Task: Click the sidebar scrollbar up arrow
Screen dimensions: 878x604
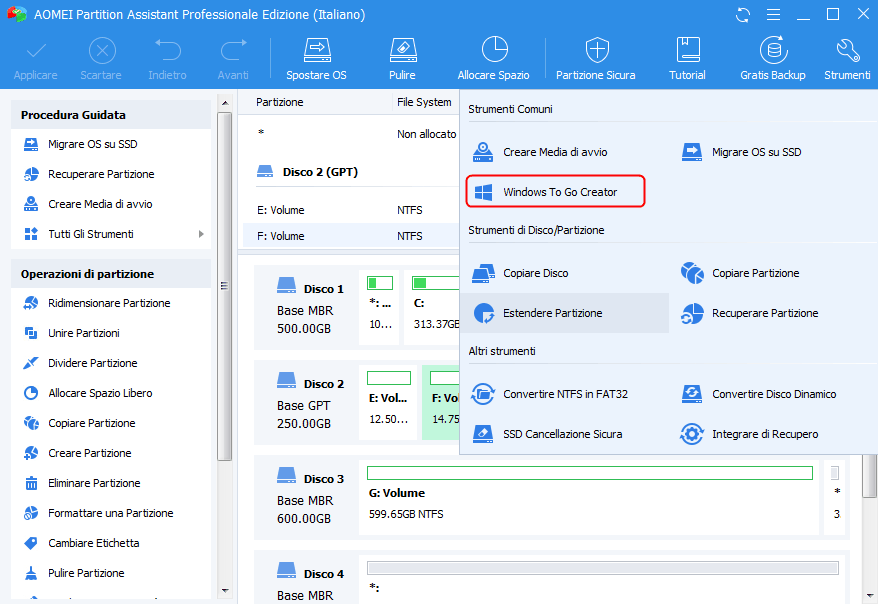Action: click(225, 103)
